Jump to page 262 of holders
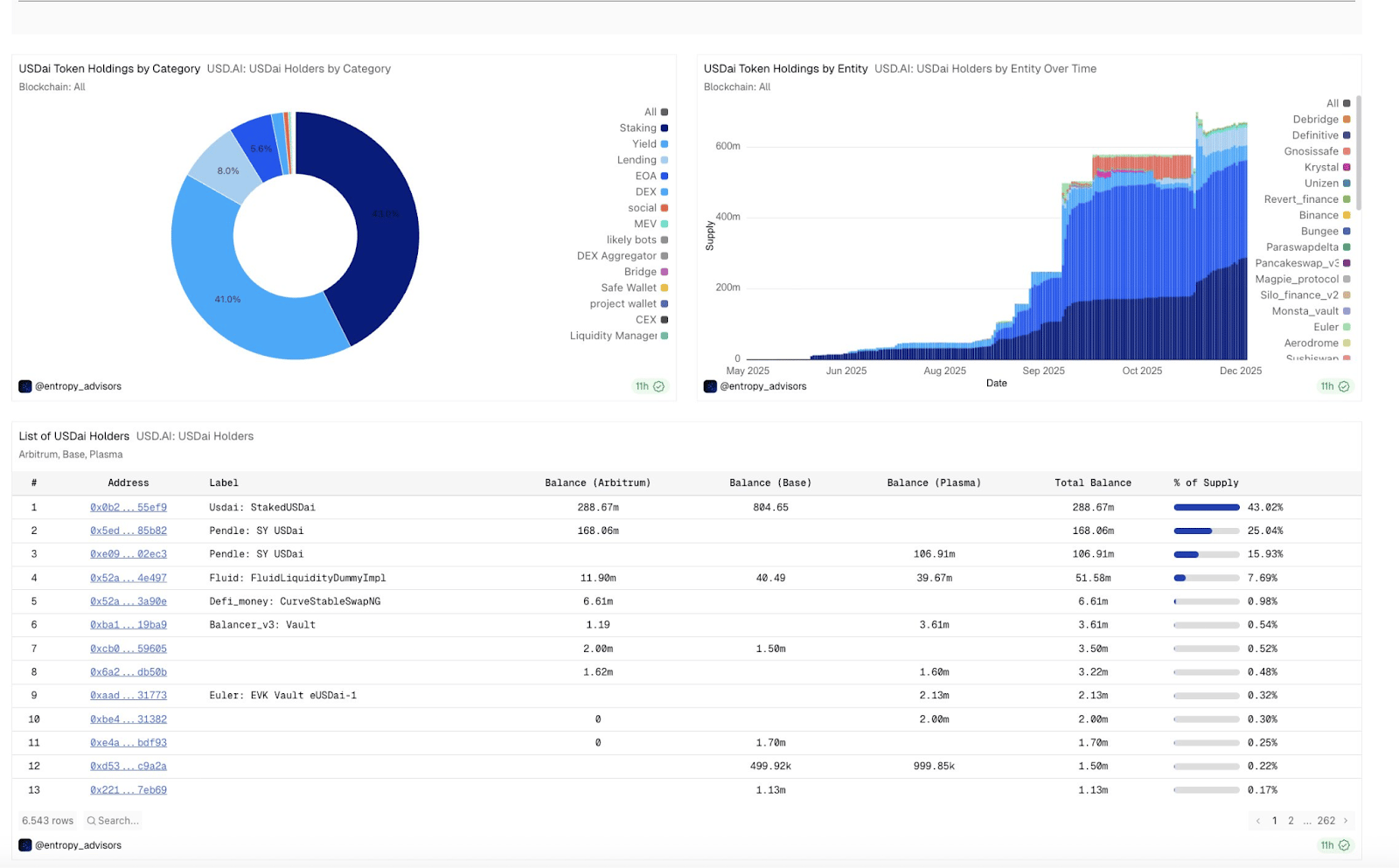Viewport: 1399px width, 868px height. pos(1326,821)
